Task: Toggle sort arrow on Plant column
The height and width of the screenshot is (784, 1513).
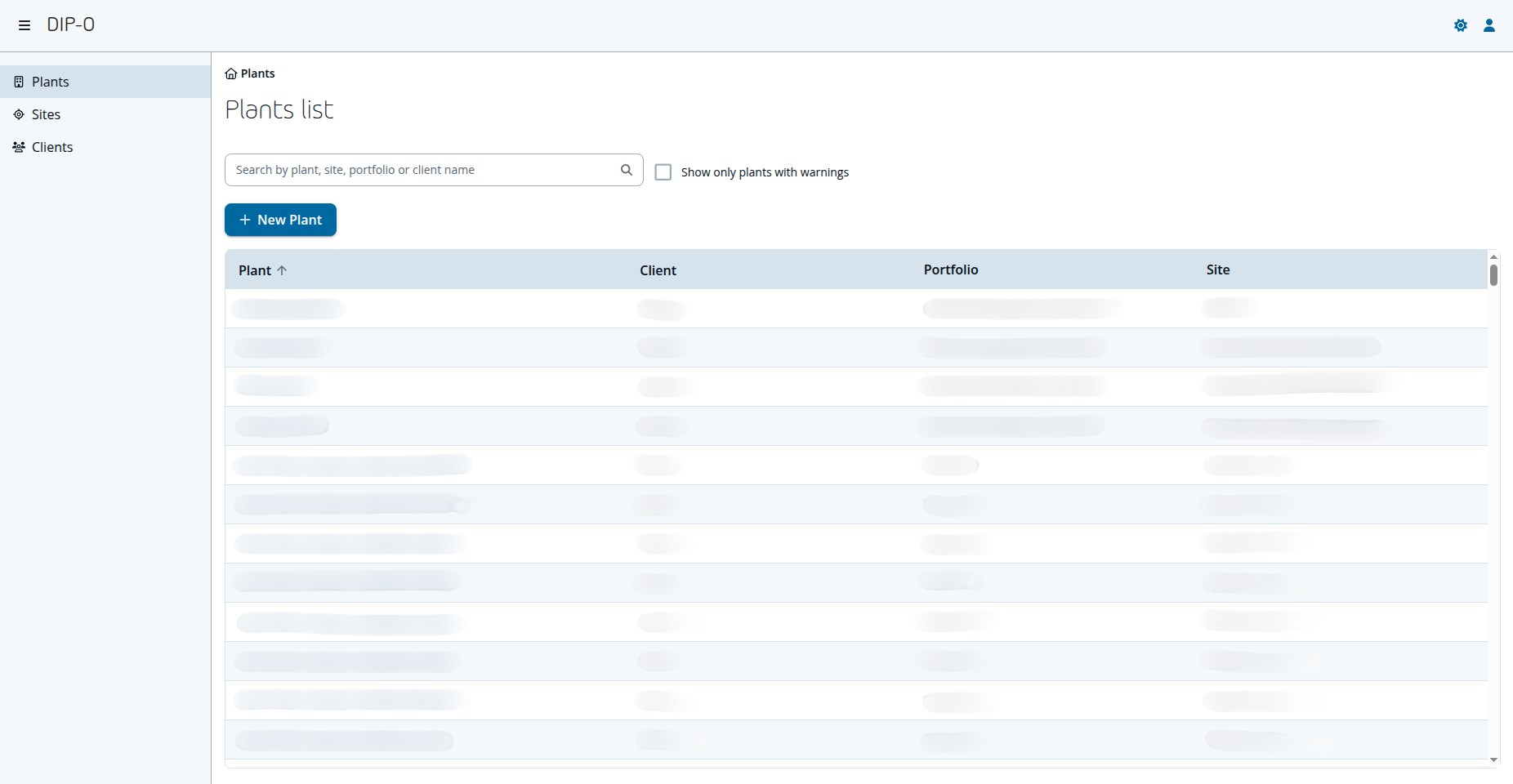Action: 282,270
